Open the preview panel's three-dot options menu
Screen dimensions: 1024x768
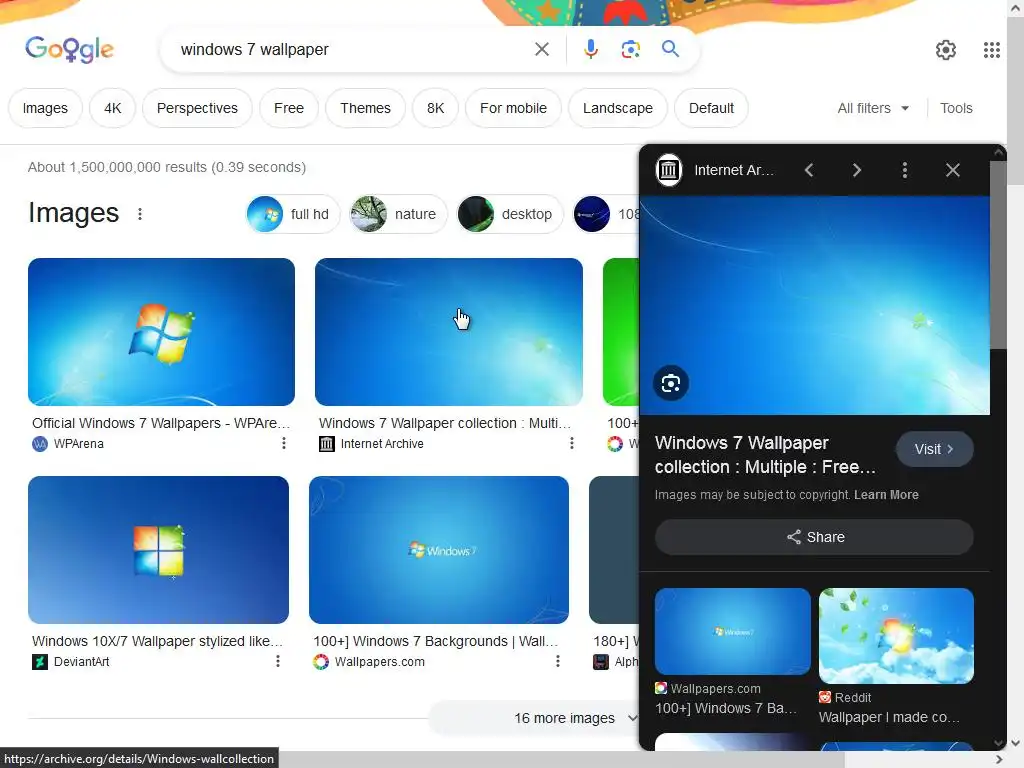[x=904, y=170]
